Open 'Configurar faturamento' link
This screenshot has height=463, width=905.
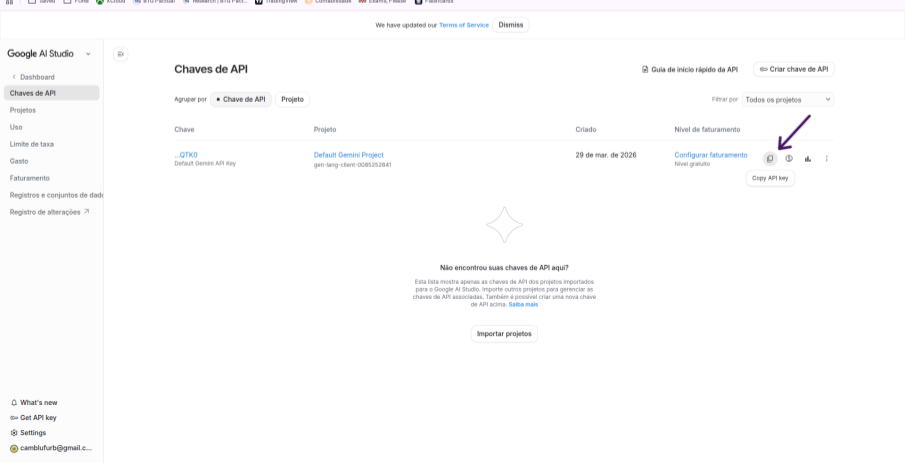click(x=710, y=155)
